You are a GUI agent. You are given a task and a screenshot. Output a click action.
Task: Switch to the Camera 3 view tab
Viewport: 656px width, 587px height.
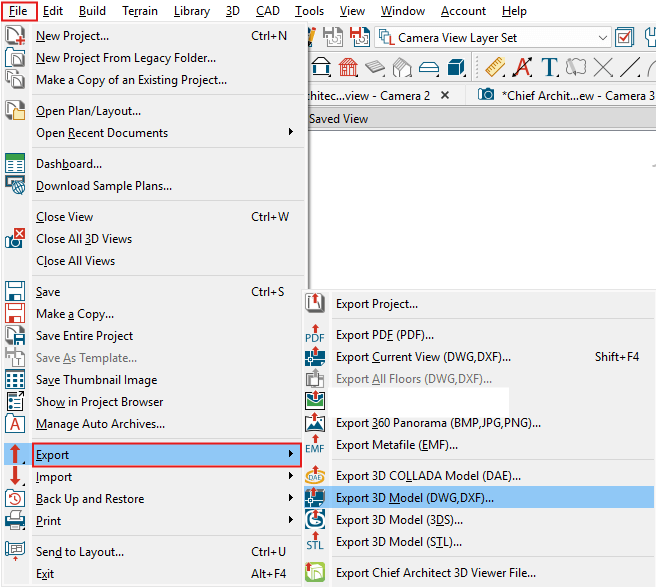tap(566, 95)
